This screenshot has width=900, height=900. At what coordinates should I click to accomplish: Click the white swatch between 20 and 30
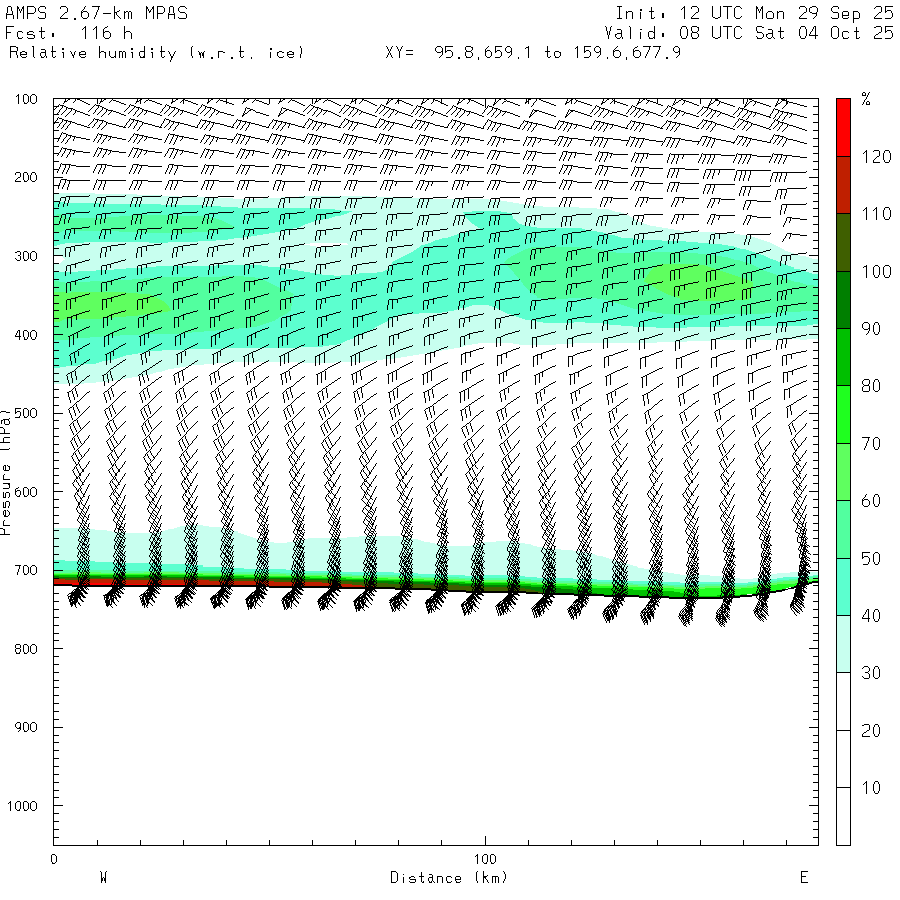[843, 701]
